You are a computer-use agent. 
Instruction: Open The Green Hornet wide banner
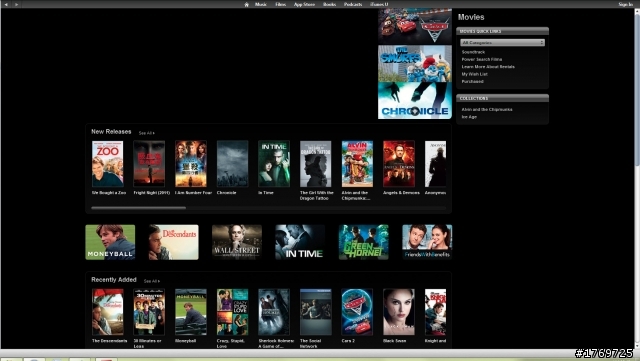(x=364, y=242)
